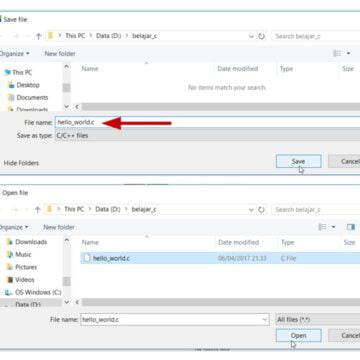
Task: Sort by Type column in Save dialog
Action: (x=286, y=69)
